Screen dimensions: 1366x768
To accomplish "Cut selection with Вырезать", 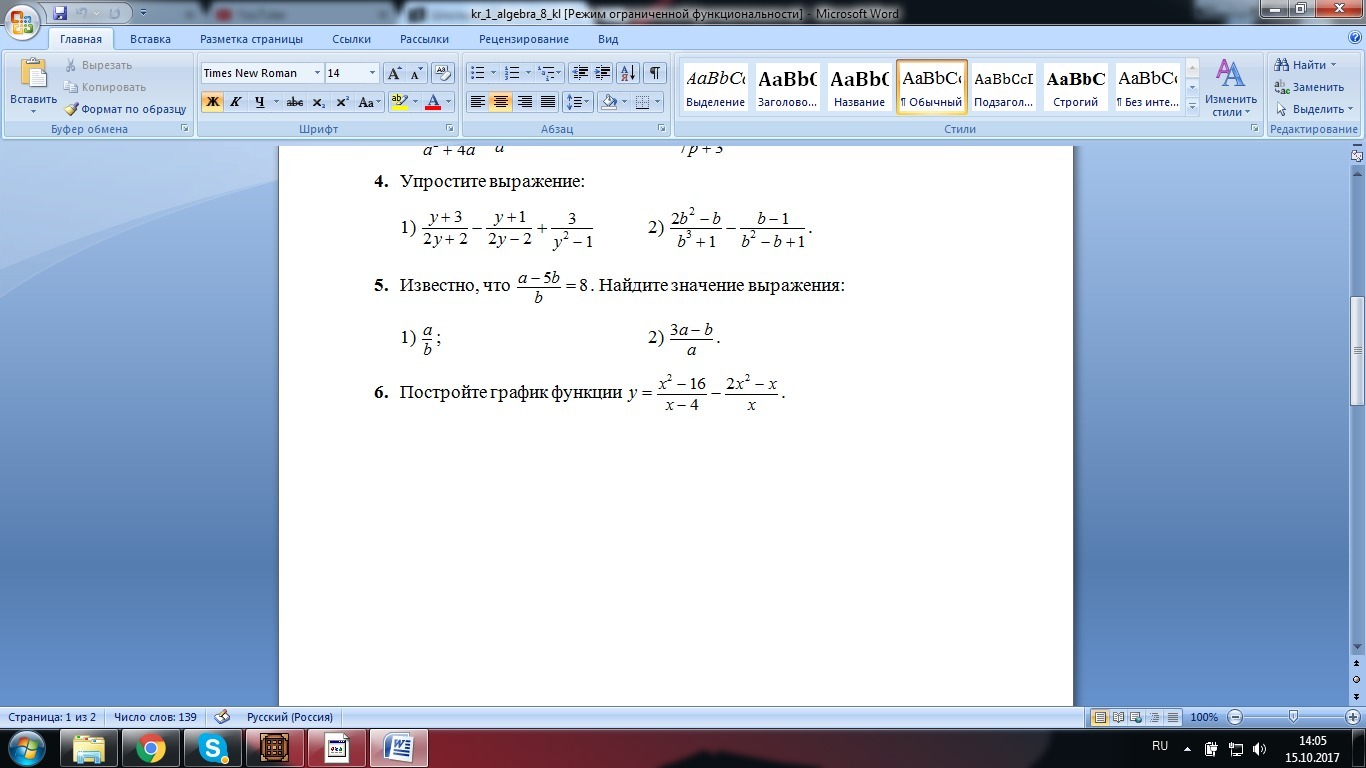I will tap(98, 65).
